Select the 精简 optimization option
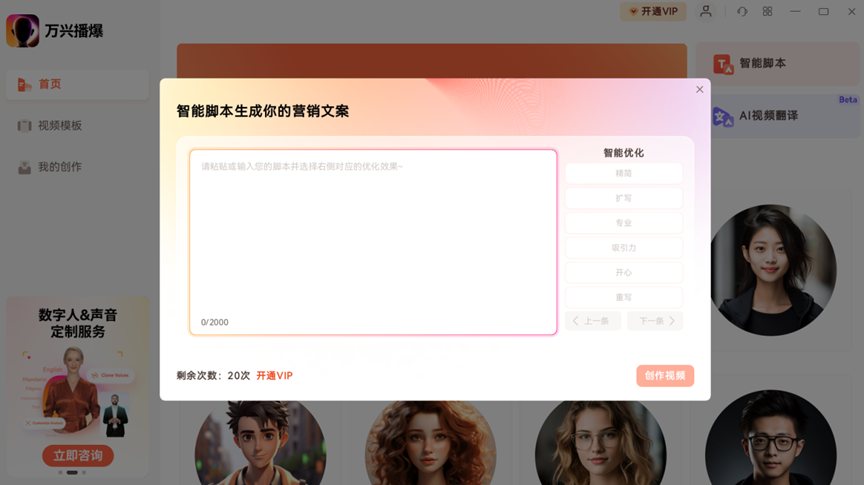Screen dimensions: 864x485 click(624, 173)
